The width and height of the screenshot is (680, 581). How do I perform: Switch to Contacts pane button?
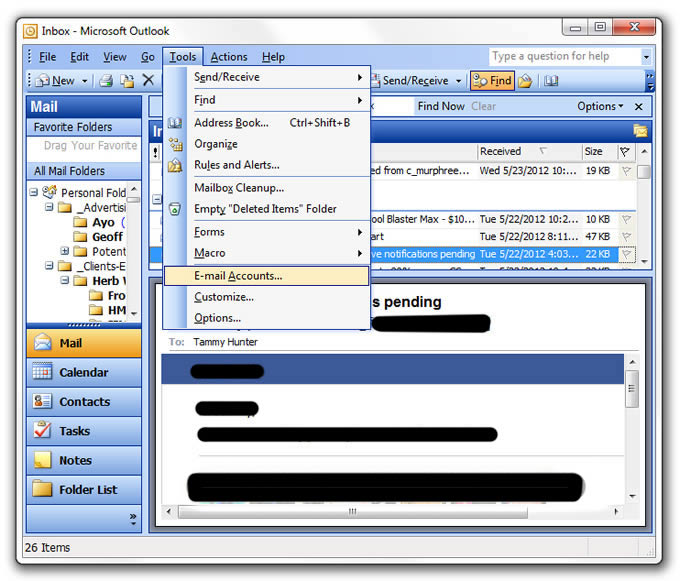[x=84, y=401]
